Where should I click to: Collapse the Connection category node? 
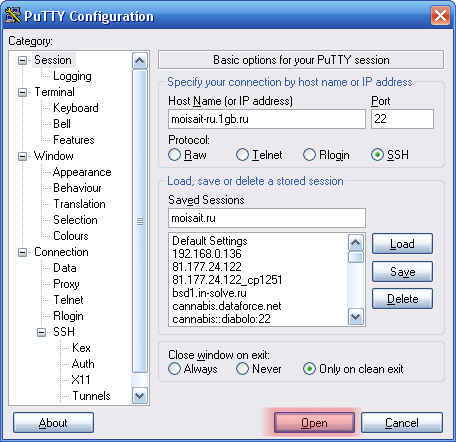pyautogui.click(x=22, y=252)
